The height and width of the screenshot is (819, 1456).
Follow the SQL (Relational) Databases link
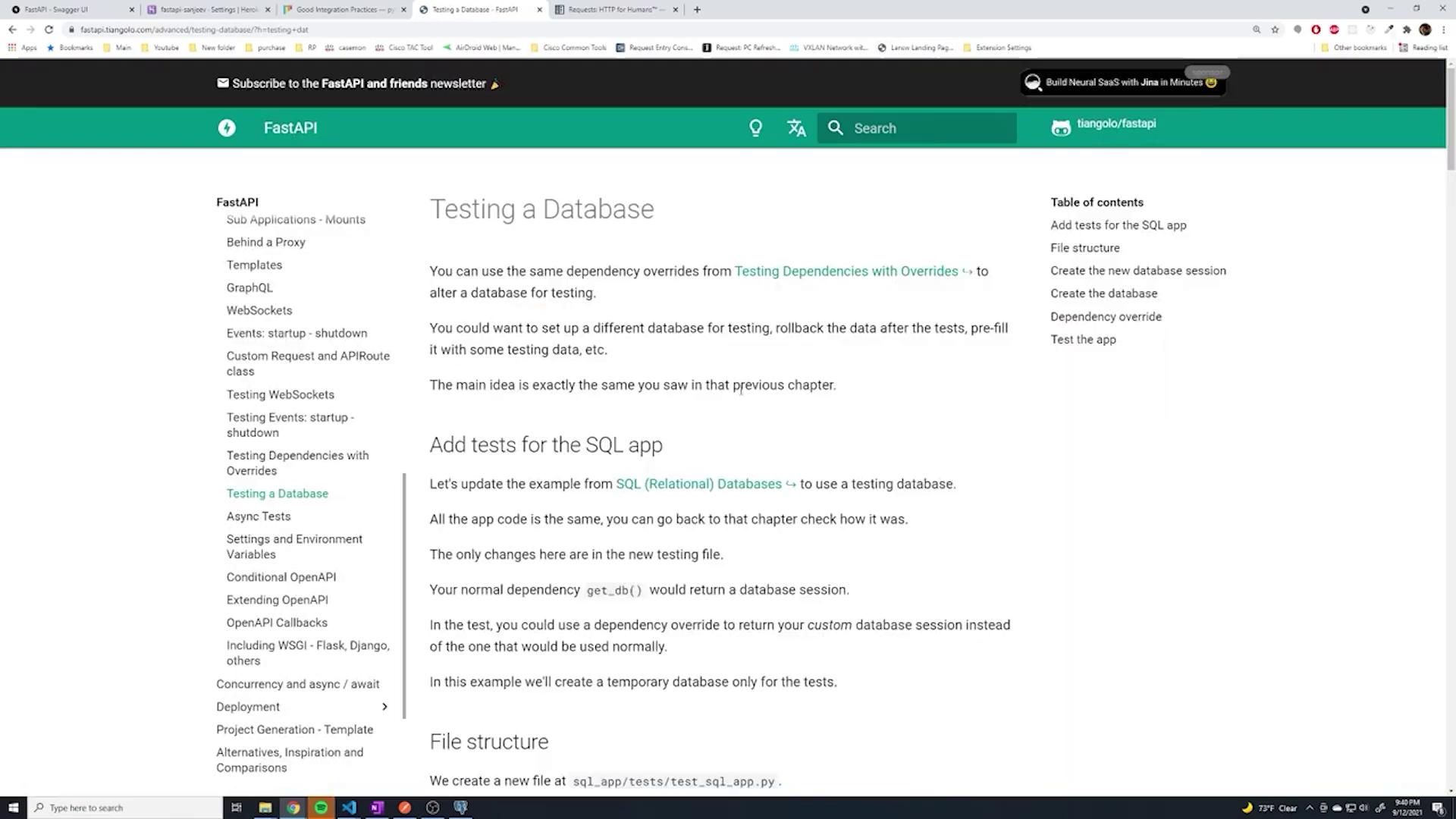pyautogui.click(x=698, y=484)
